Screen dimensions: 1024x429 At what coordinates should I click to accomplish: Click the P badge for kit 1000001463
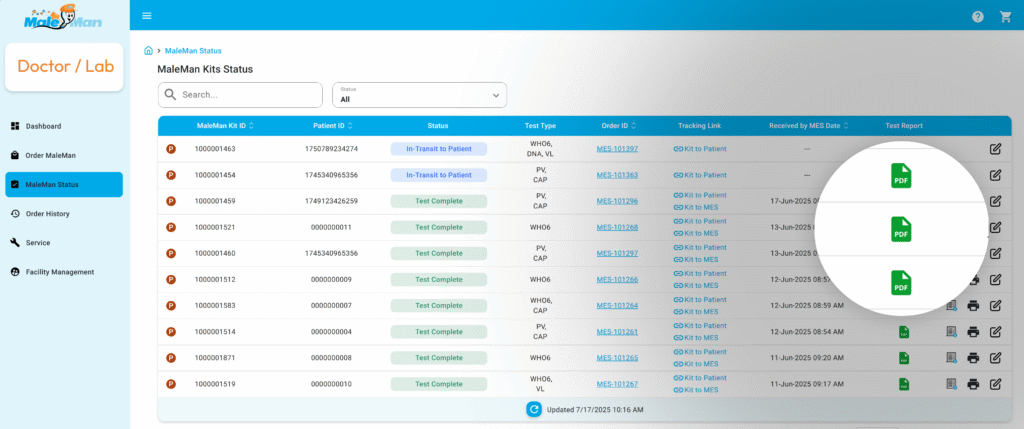pos(171,149)
